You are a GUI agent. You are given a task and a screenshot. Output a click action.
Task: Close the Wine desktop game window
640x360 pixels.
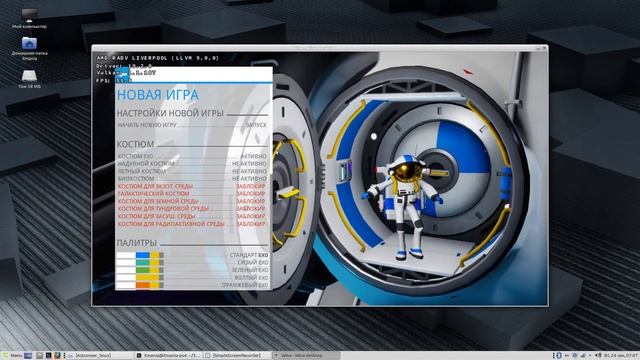coord(544,48)
